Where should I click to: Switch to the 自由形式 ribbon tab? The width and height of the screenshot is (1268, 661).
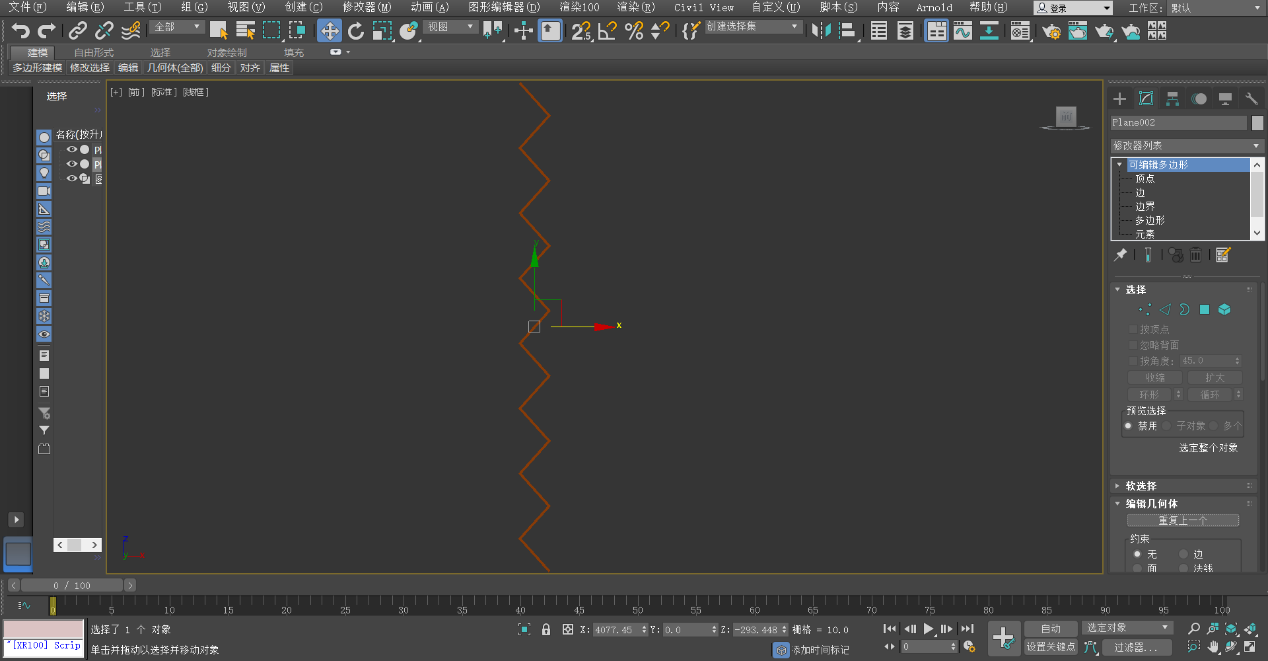[94, 52]
